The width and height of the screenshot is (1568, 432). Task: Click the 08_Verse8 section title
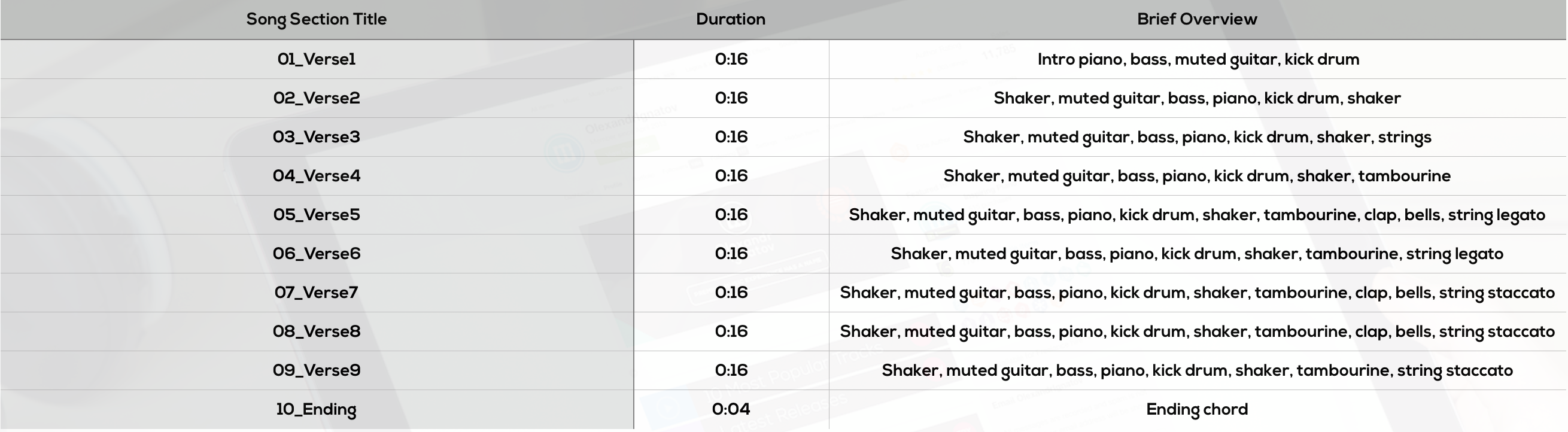[x=316, y=331]
